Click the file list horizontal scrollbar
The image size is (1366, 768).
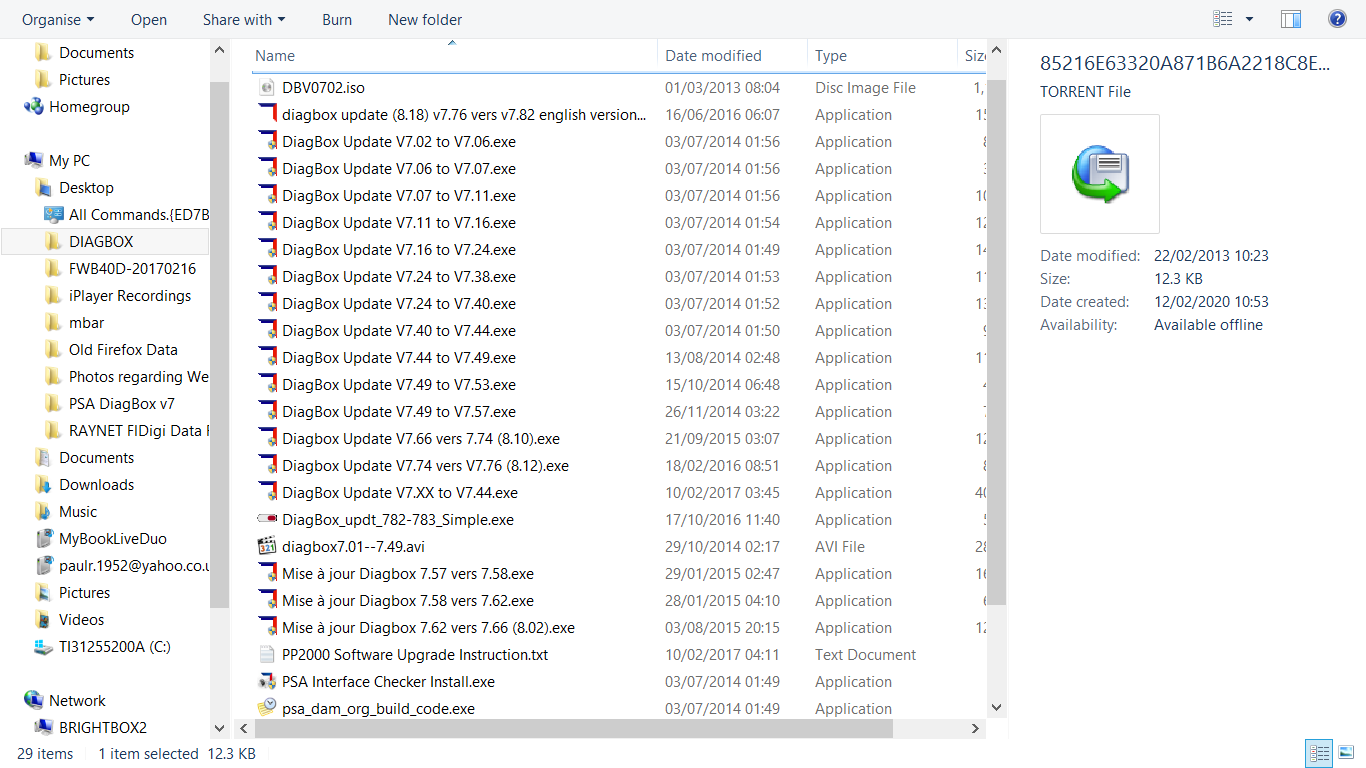tap(572, 729)
